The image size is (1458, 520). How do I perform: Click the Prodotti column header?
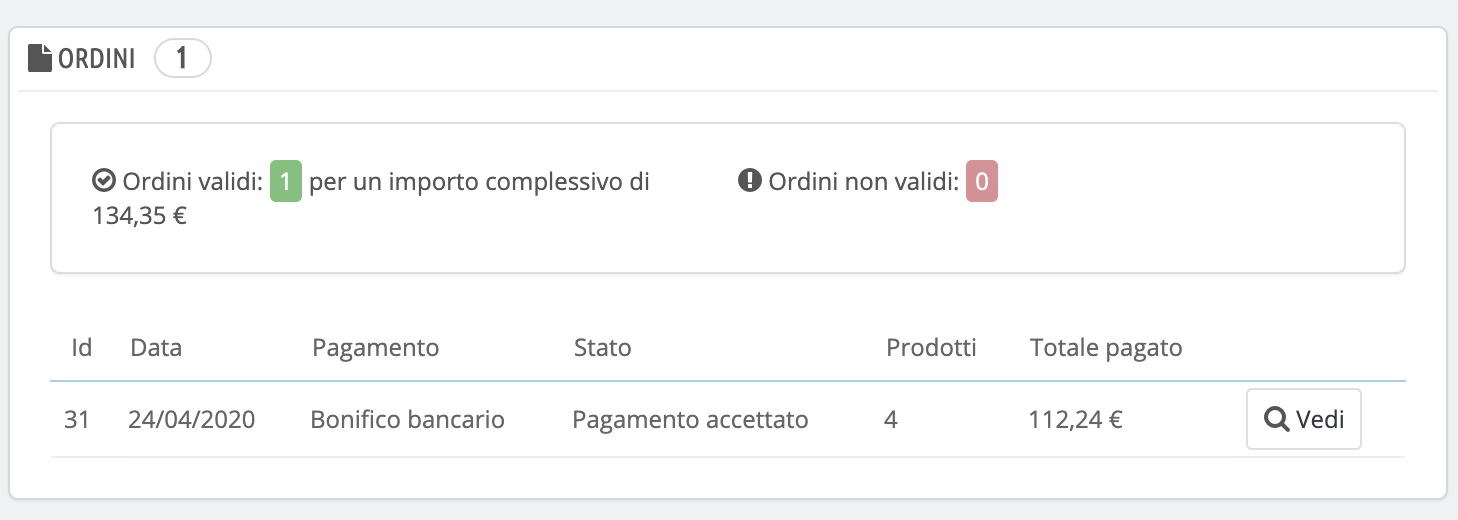click(x=931, y=348)
